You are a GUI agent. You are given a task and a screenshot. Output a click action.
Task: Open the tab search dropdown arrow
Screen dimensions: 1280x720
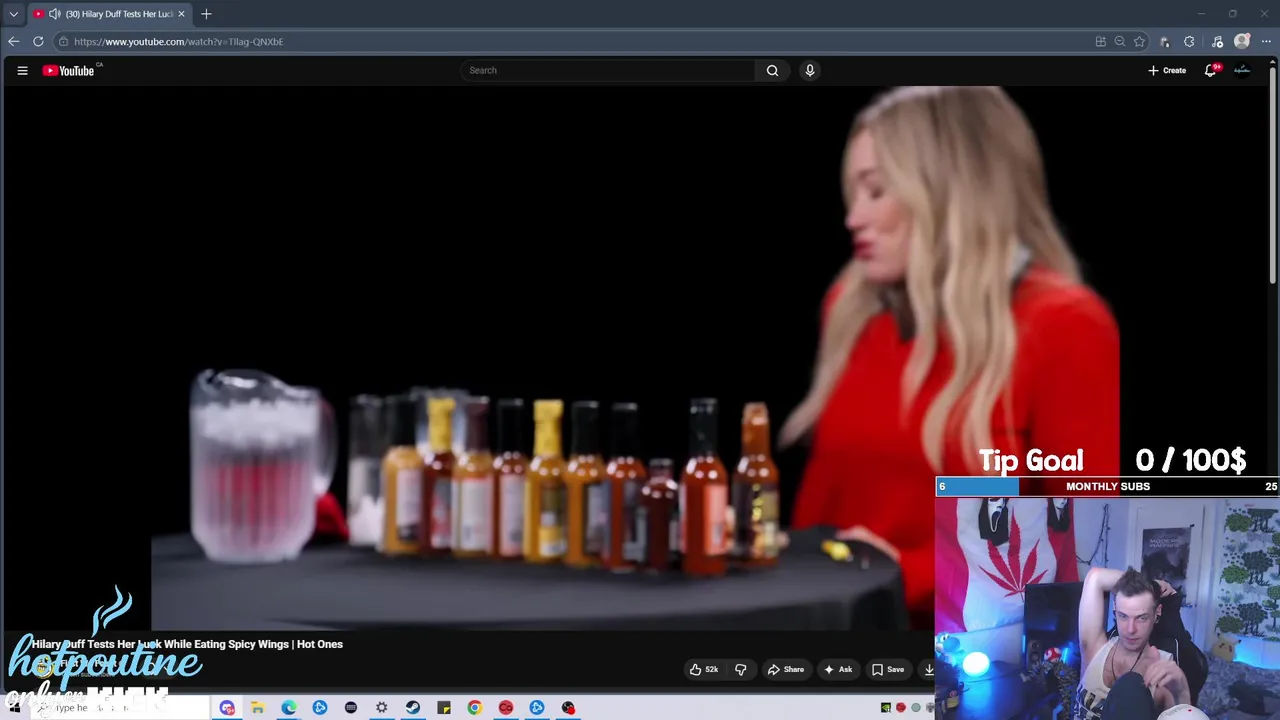tap(13, 14)
